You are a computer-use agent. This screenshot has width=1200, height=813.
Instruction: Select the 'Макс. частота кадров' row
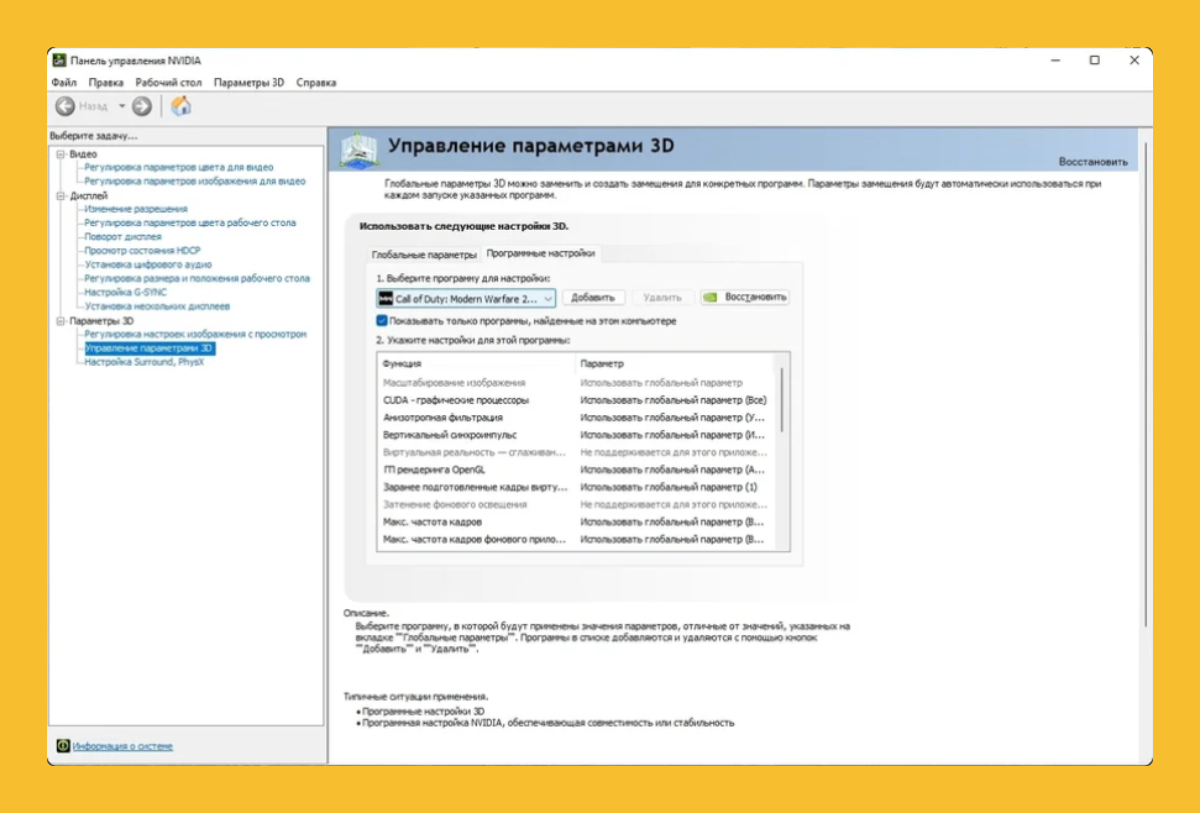[x=577, y=521]
